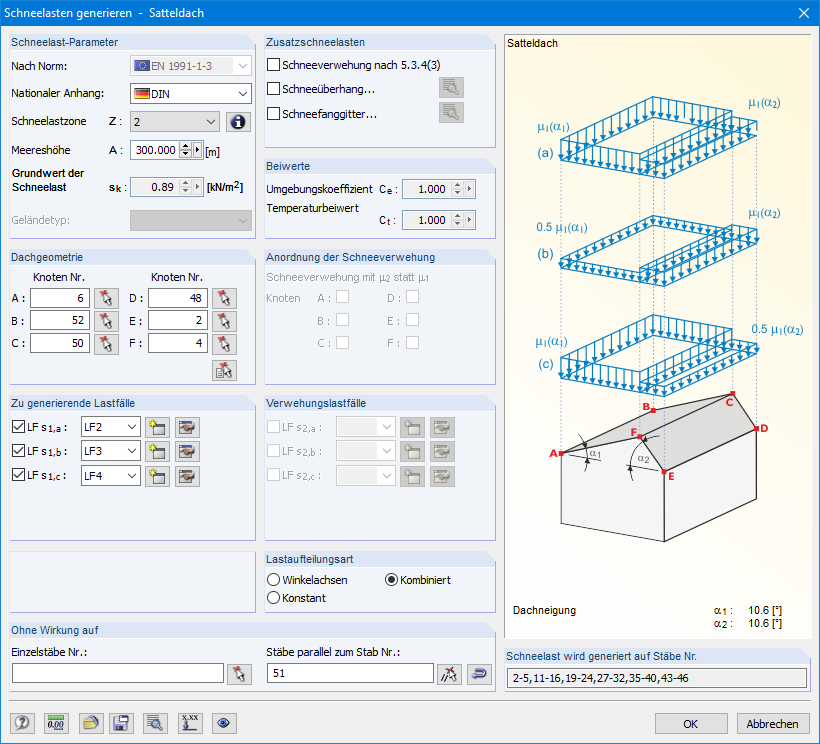
Task: Click the eye view icon
Action: (x=224, y=724)
